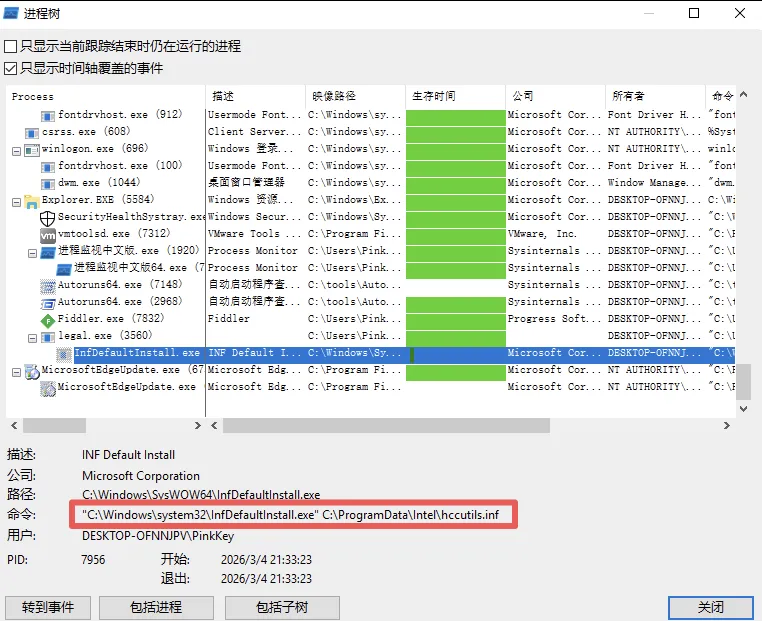This screenshot has height=621, width=762.
Task: Maximize the 进程树 window
Action: [694, 13]
